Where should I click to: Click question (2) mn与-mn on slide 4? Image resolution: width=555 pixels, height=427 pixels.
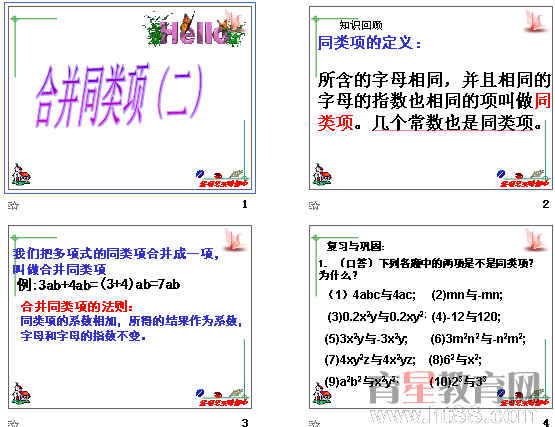467,295
